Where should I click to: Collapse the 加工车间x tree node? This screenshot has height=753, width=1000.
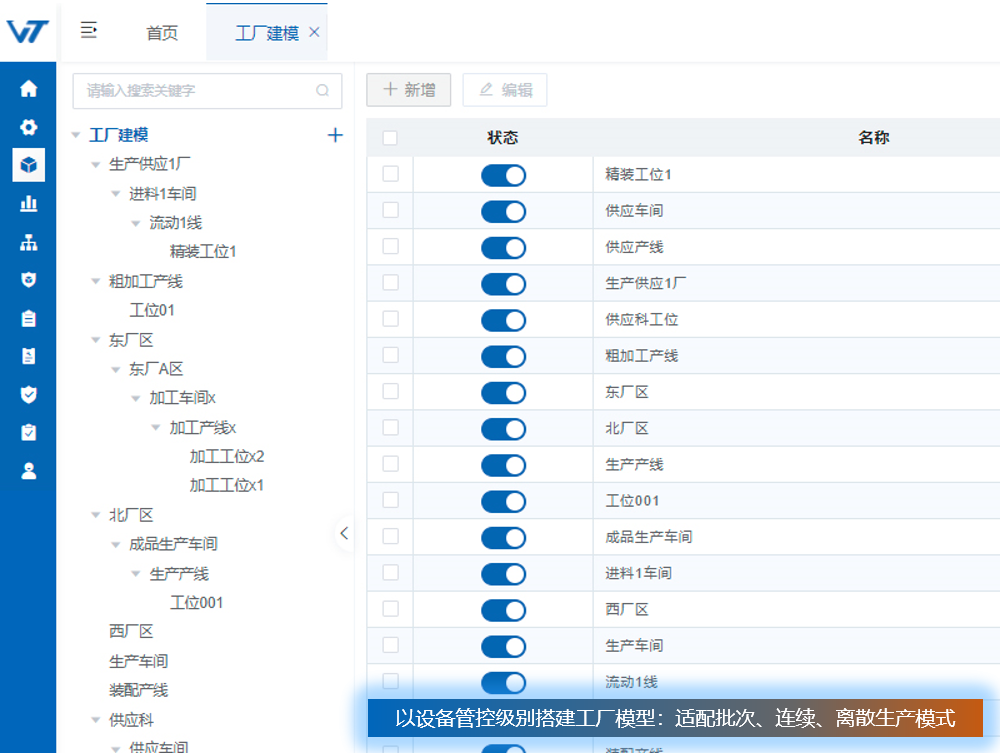tap(136, 399)
